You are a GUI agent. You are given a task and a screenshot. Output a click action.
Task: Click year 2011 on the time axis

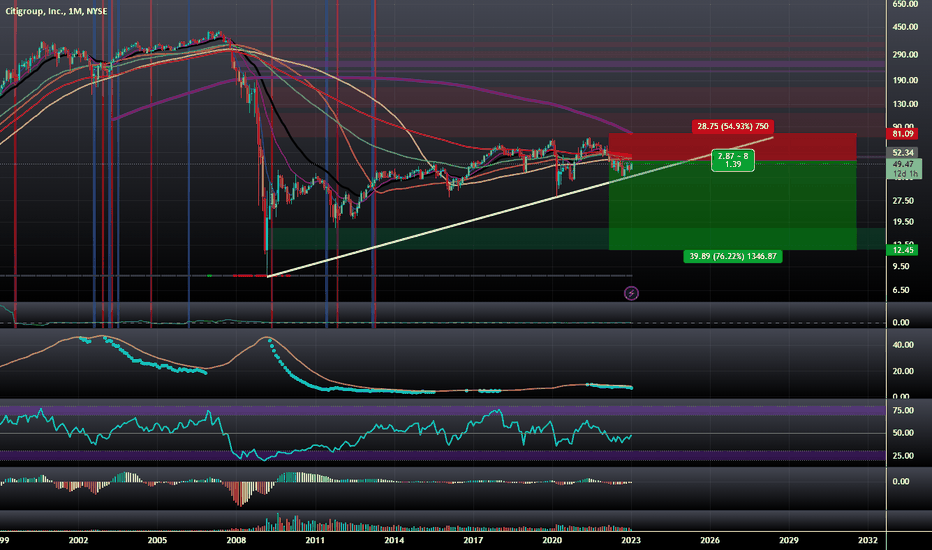click(x=315, y=540)
